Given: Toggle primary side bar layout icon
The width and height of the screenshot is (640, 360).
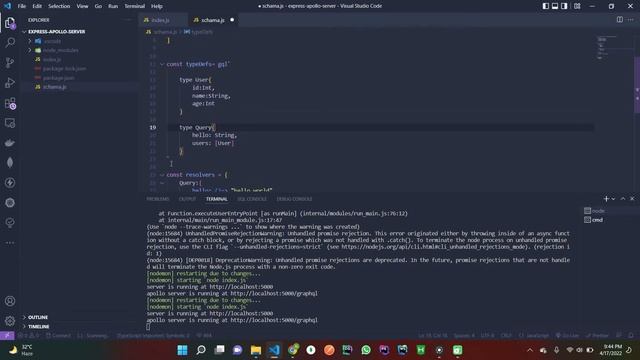Looking at the screenshot, I should [x=546, y=6].
